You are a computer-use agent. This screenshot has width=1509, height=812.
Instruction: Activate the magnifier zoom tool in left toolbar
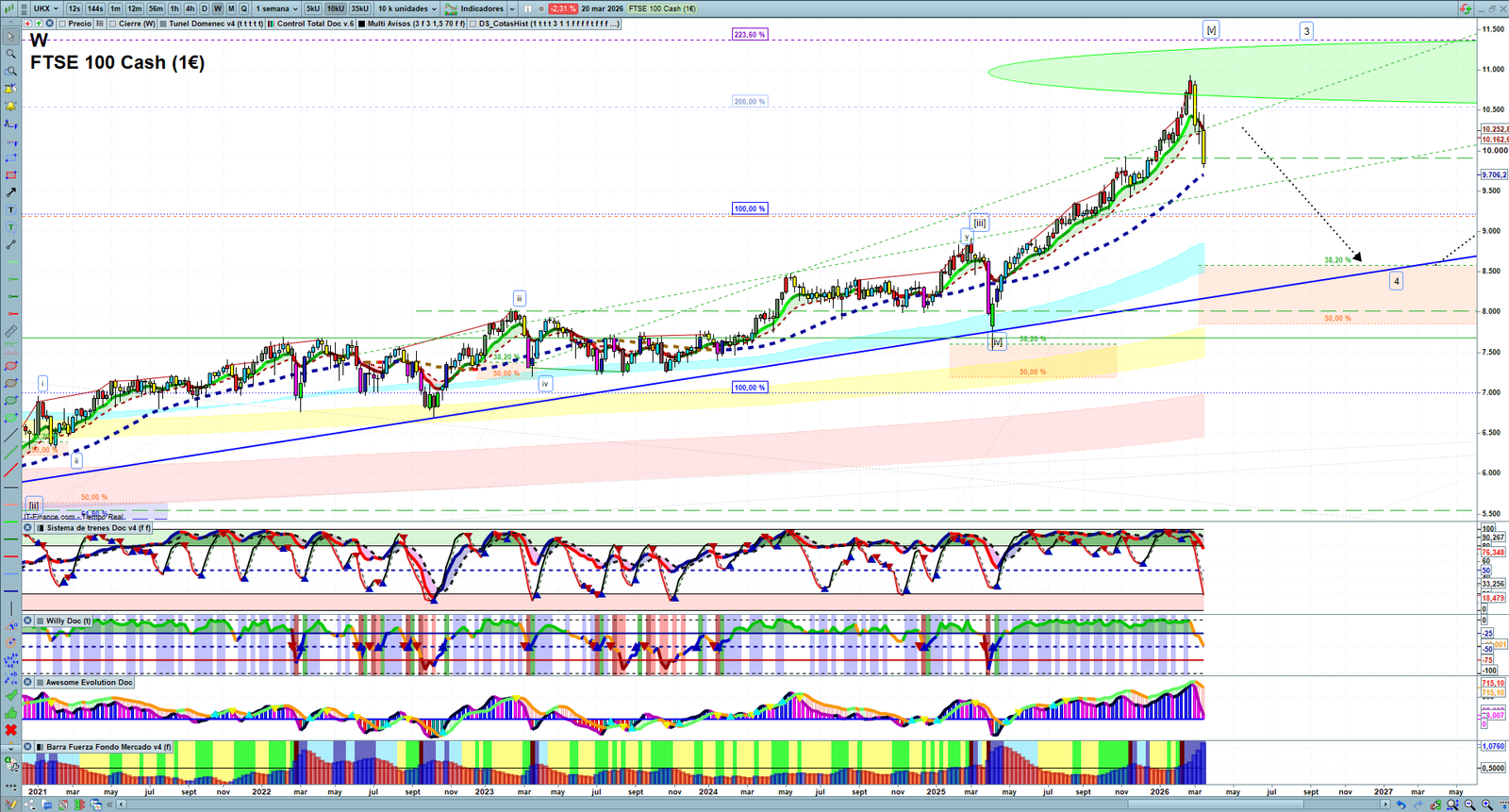tap(11, 54)
